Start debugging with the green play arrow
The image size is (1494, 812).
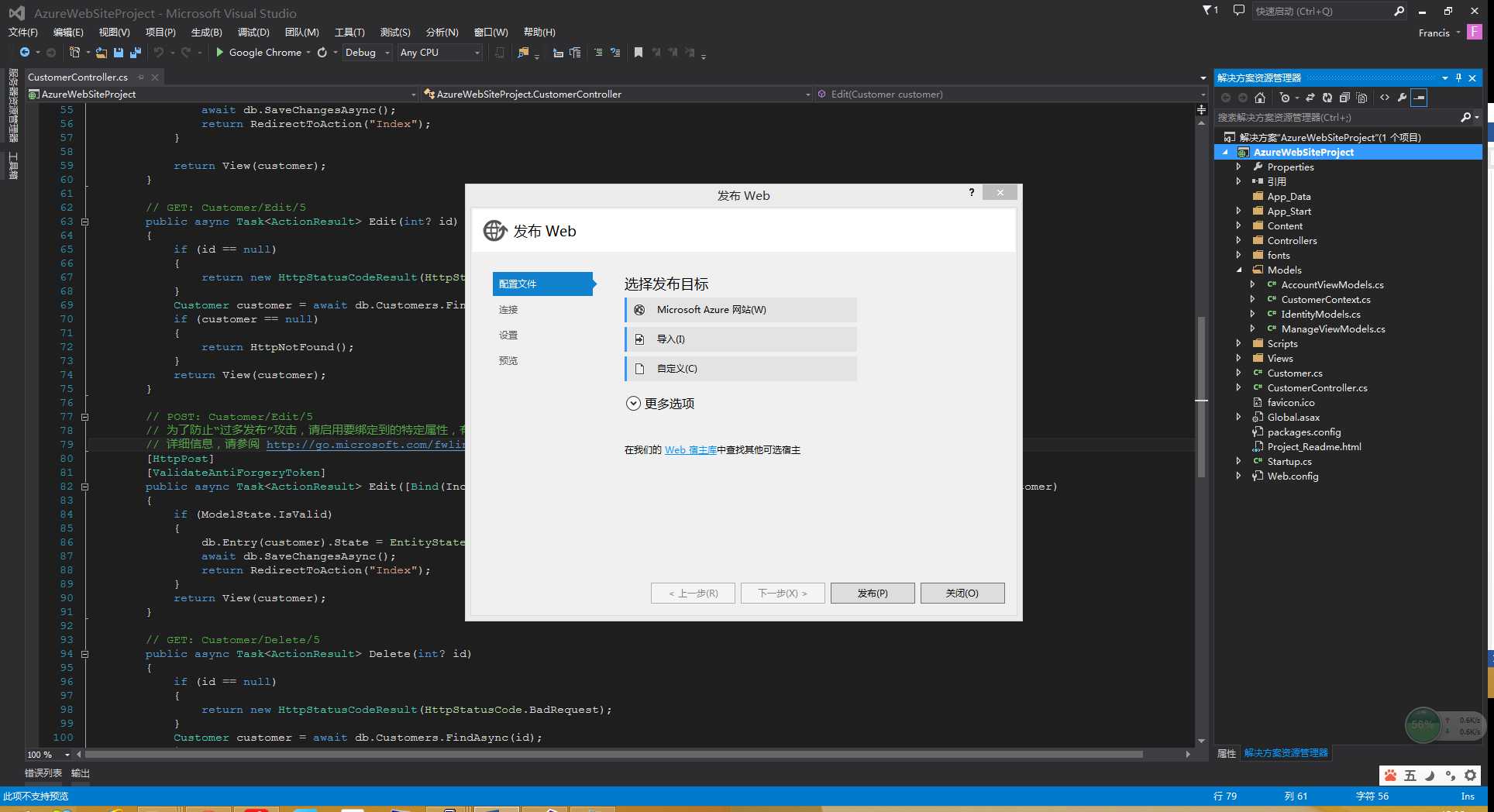tap(220, 52)
